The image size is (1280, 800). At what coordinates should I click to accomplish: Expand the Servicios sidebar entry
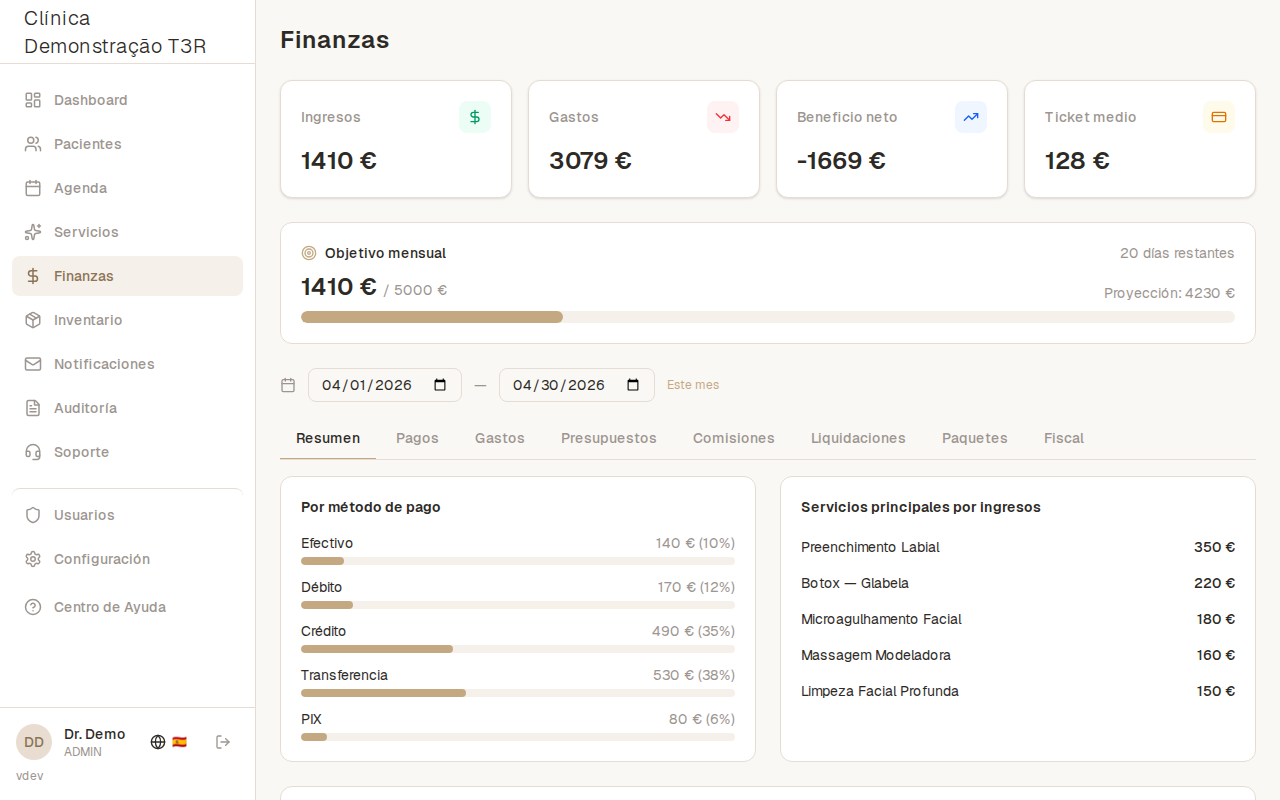tap(85, 232)
